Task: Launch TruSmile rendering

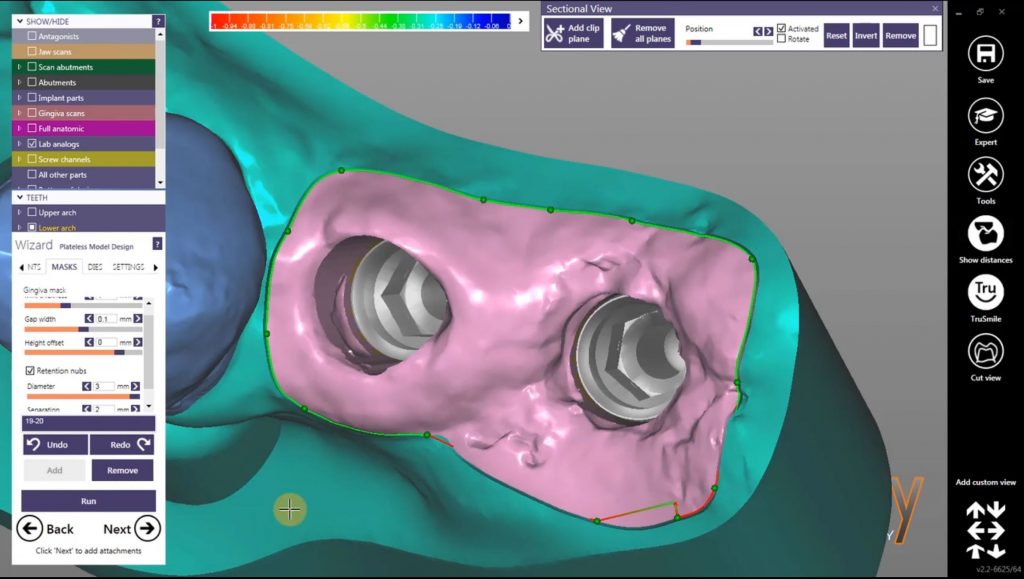Action: click(x=985, y=292)
